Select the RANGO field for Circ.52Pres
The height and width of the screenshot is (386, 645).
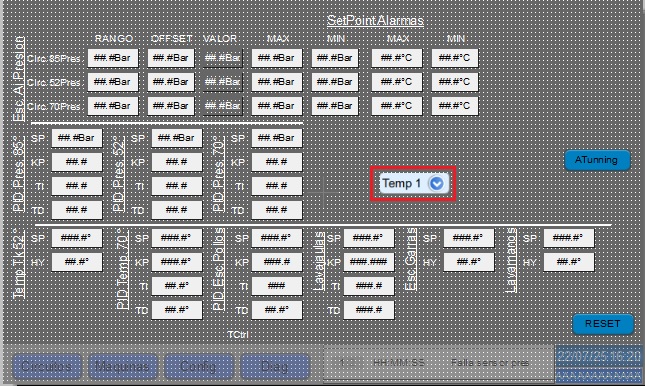click(x=113, y=82)
